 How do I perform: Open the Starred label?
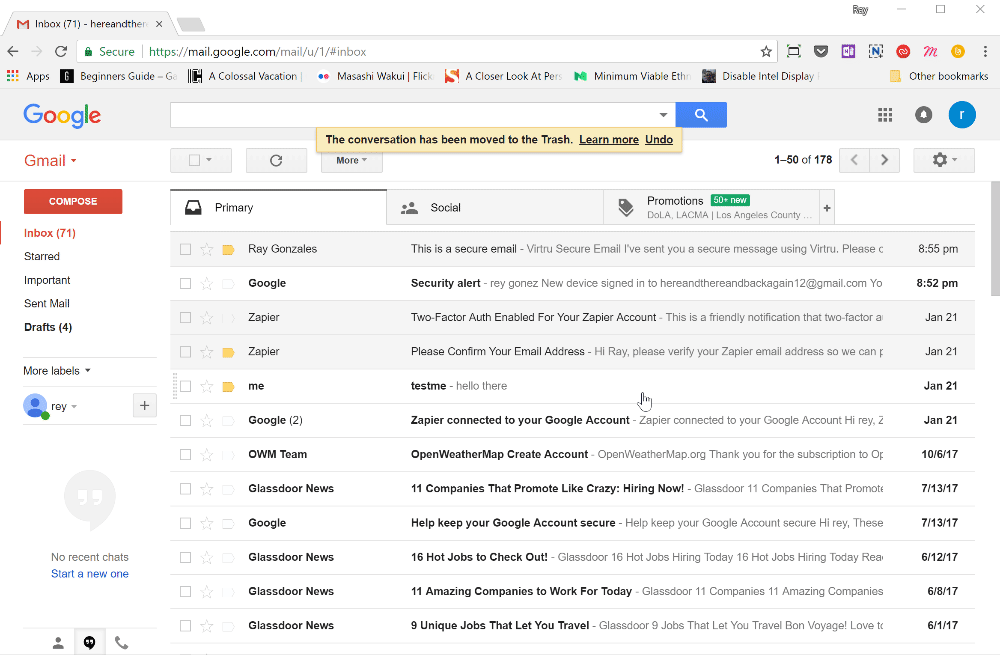click(x=41, y=256)
